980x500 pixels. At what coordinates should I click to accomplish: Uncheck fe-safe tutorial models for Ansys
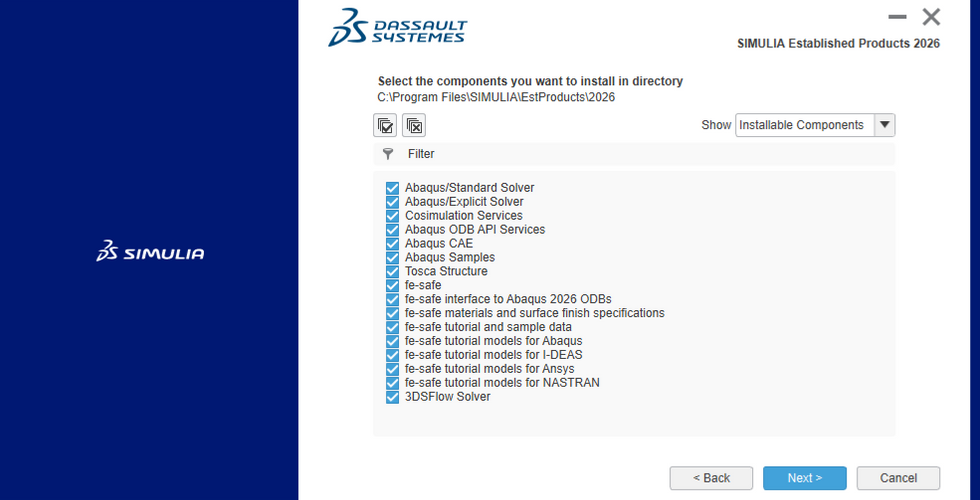click(x=392, y=369)
